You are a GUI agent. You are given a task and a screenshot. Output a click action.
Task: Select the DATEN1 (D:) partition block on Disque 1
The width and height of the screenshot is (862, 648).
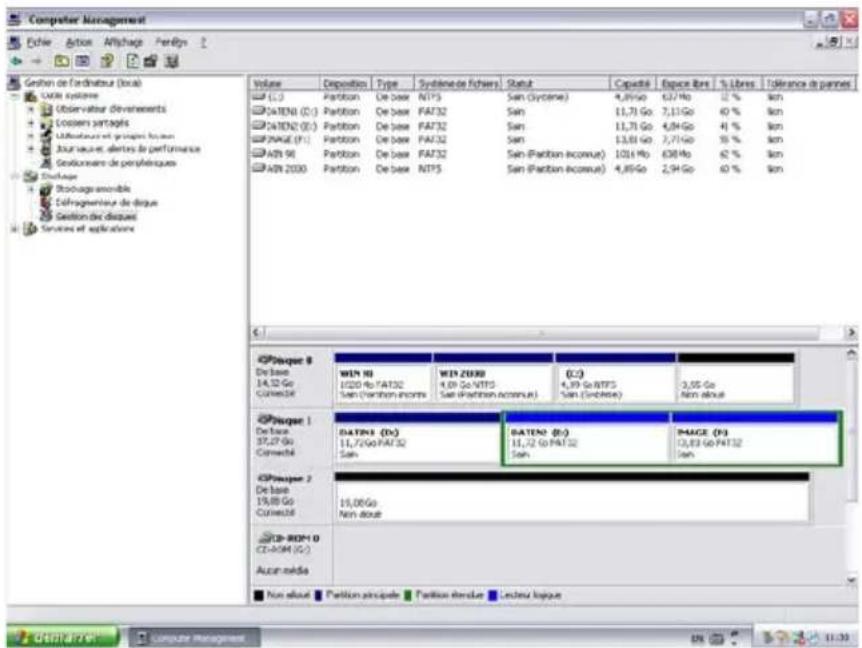(x=417, y=437)
